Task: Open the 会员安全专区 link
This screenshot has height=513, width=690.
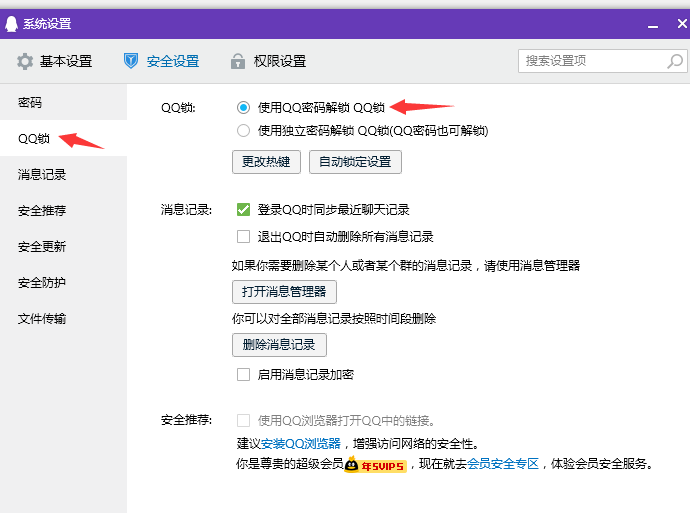Action: pyautogui.click(x=503, y=464)
